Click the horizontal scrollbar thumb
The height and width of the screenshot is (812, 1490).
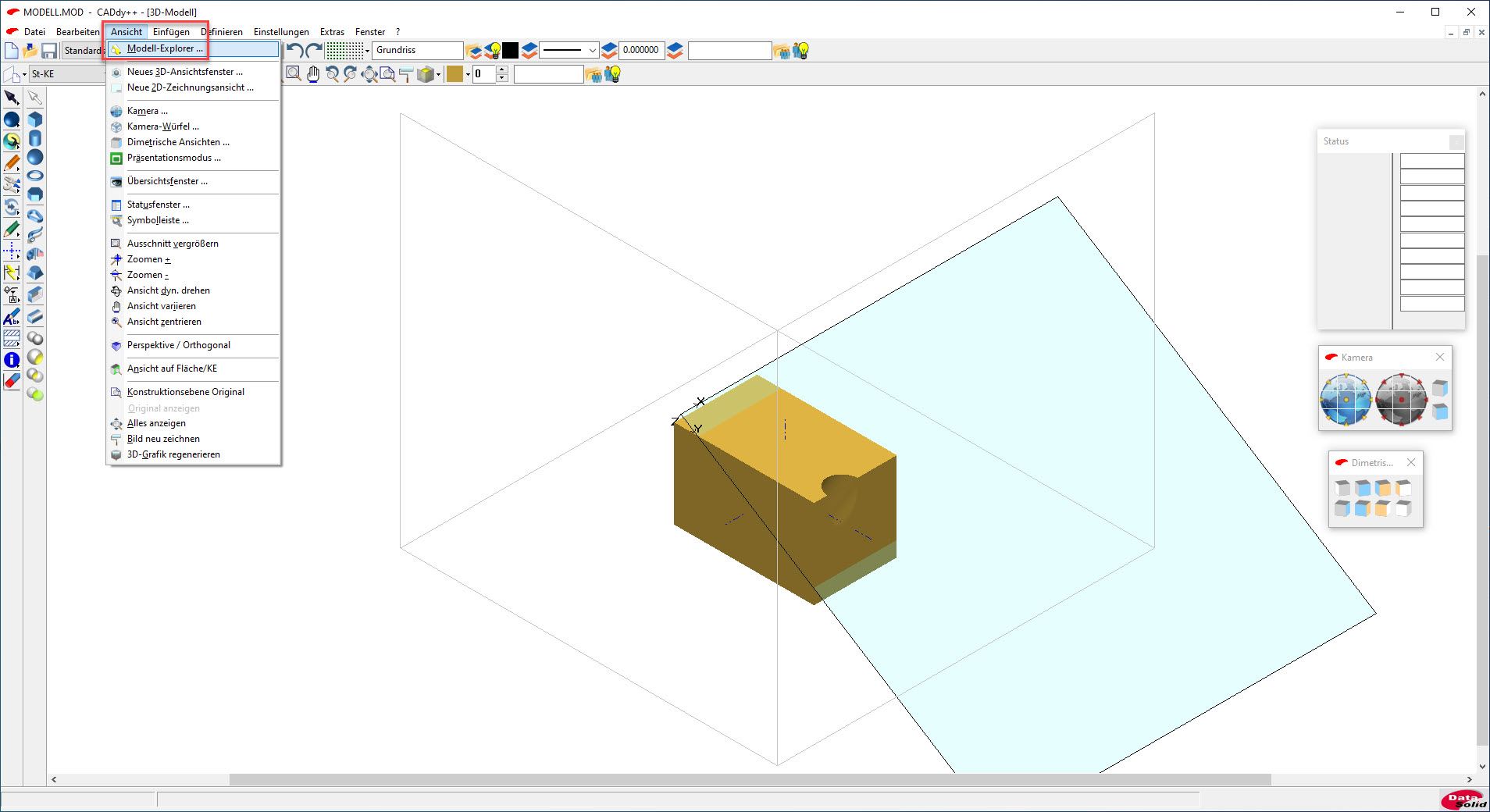pyautogui.click(x=750, y=779)
